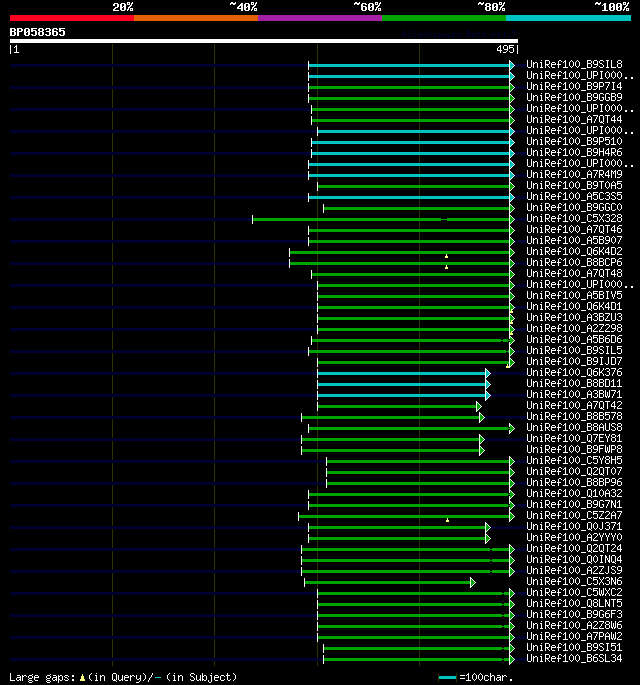The height and width of the screenshot is (685, 640).
Task: Select the UniRef100_C5X3N6 label
Action: point(574,582)
